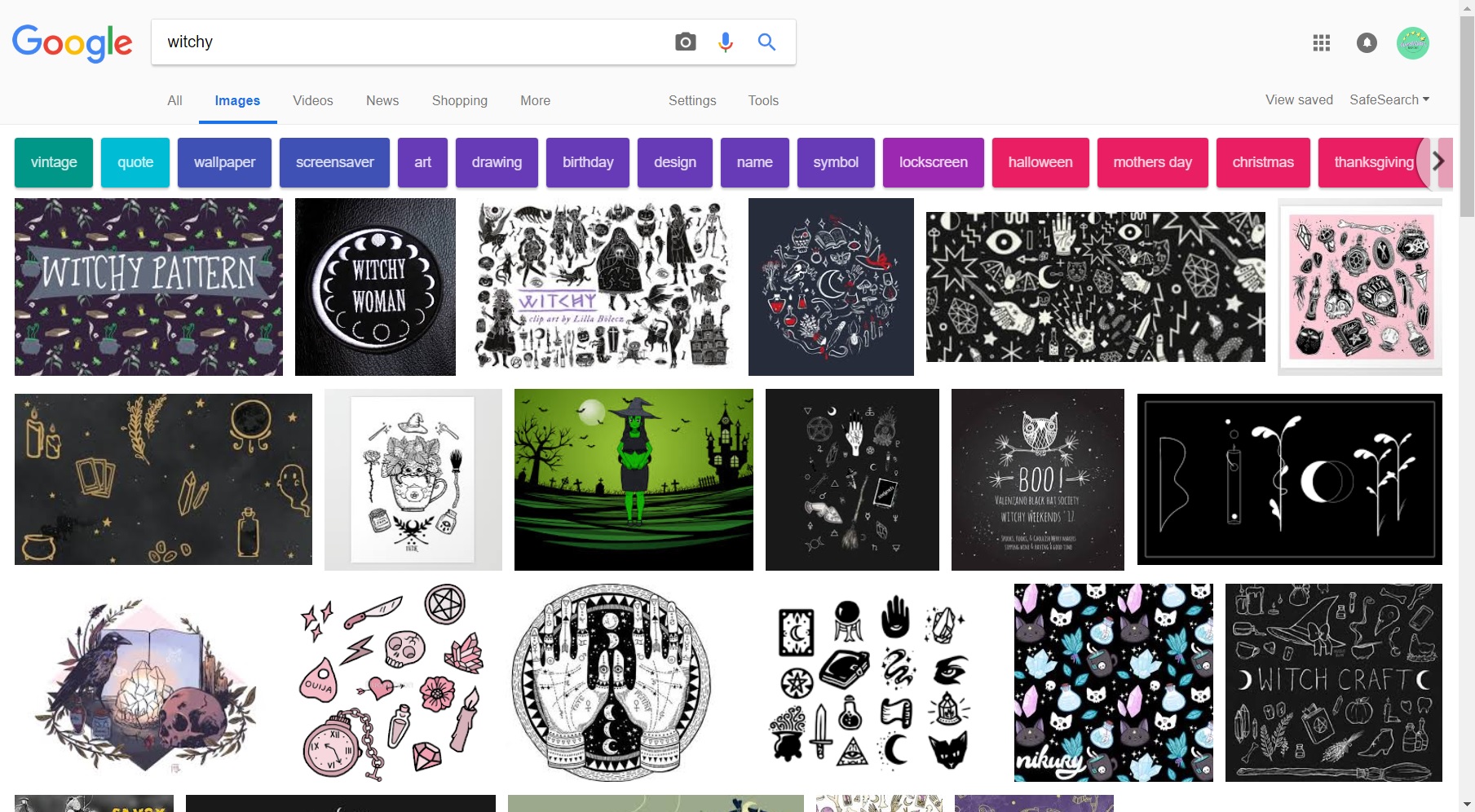Open the notifications bell
The width and height of the screenshot is (1475, 812).
pyautogui.click(x=1367, y=43)
